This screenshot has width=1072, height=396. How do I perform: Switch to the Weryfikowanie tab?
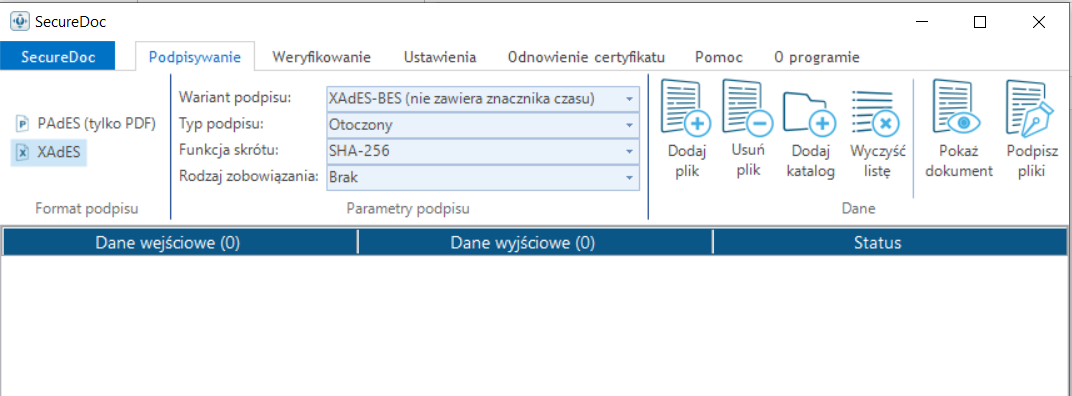point(321,57)
